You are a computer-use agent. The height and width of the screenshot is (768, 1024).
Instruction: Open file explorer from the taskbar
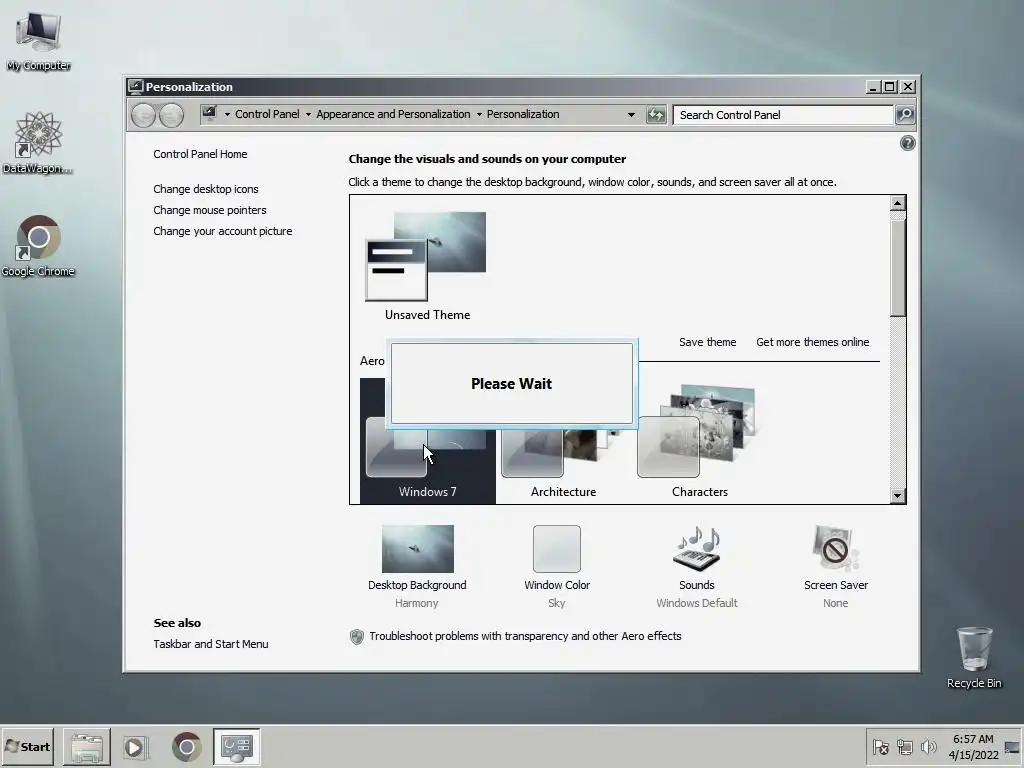pyautogui.click(x=87, y=747)
